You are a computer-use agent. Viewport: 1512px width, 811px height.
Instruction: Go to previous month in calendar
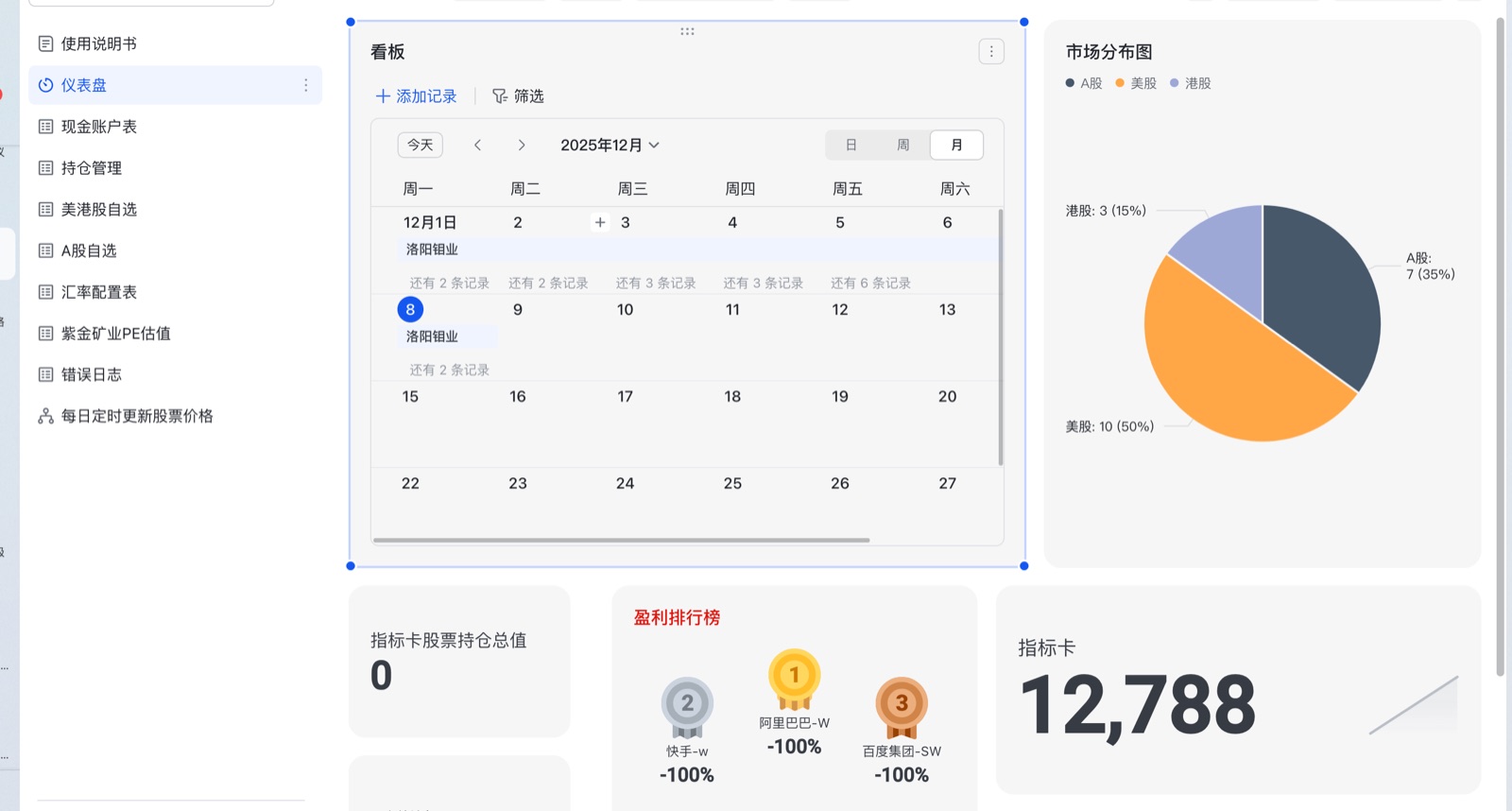[478, 145]
